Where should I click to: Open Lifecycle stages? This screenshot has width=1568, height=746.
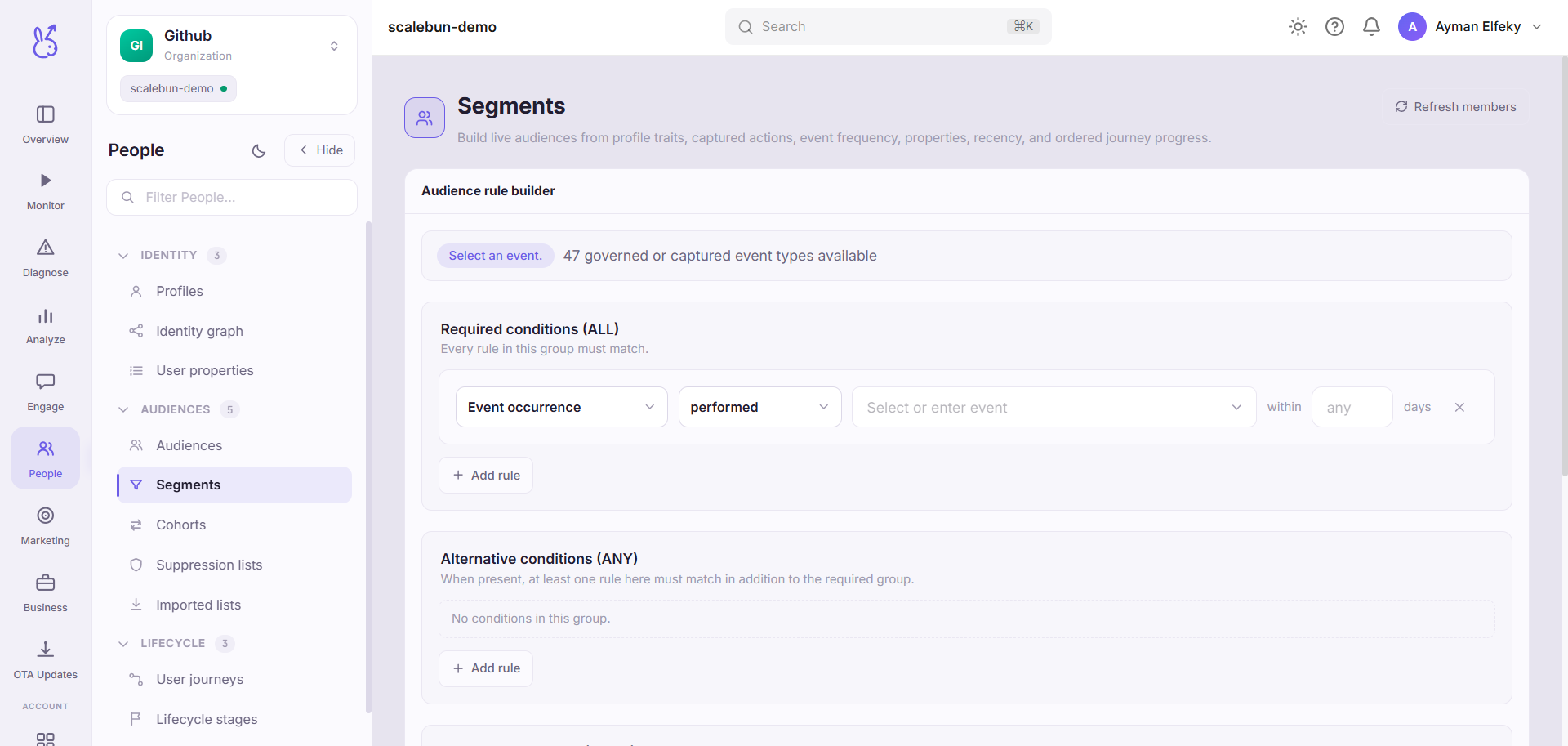[x=234, y=719]
